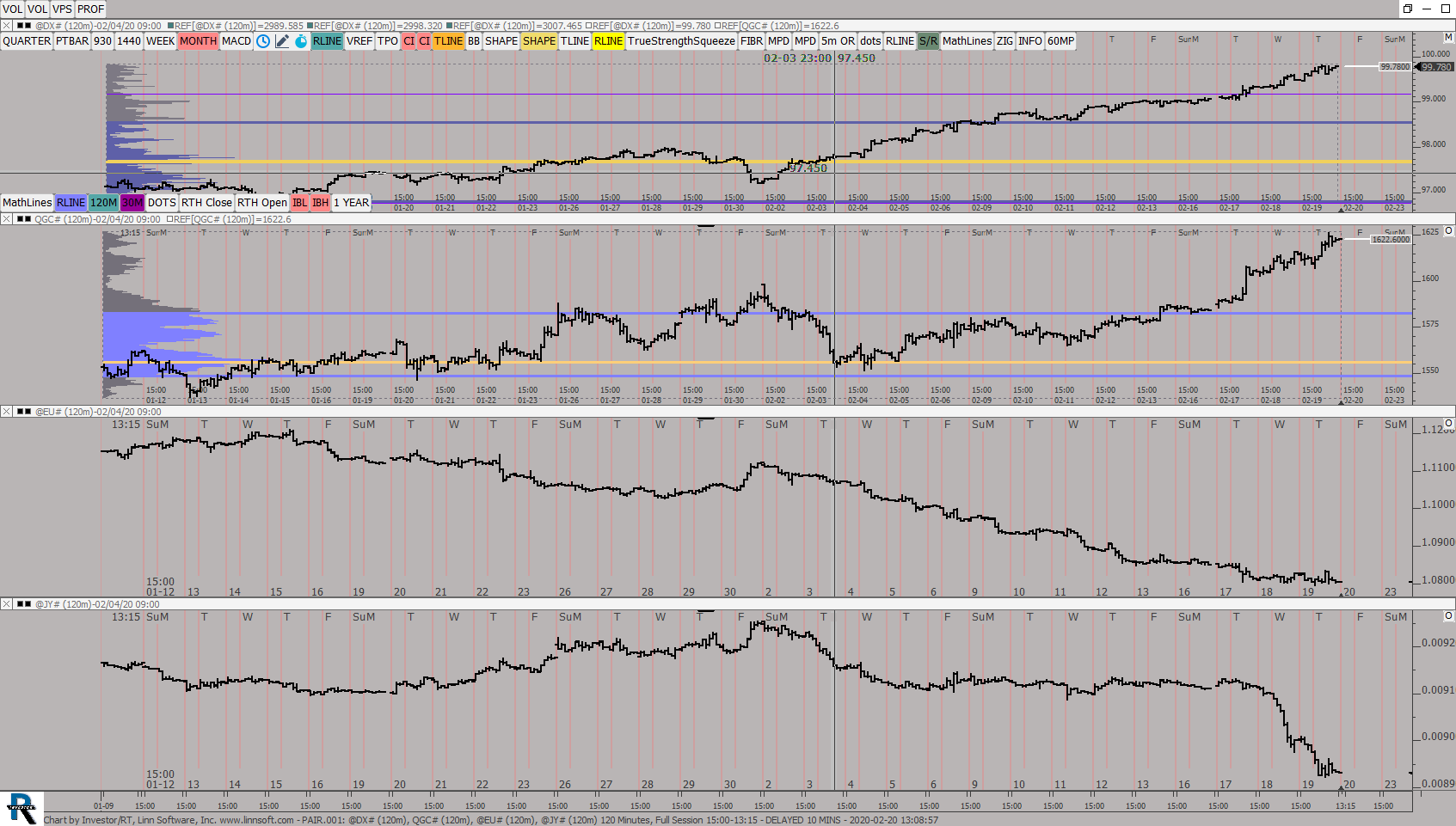This screenshot has height=826, width=1456.
Task: Add the MACD indicator button
Action: pos(237,41)
